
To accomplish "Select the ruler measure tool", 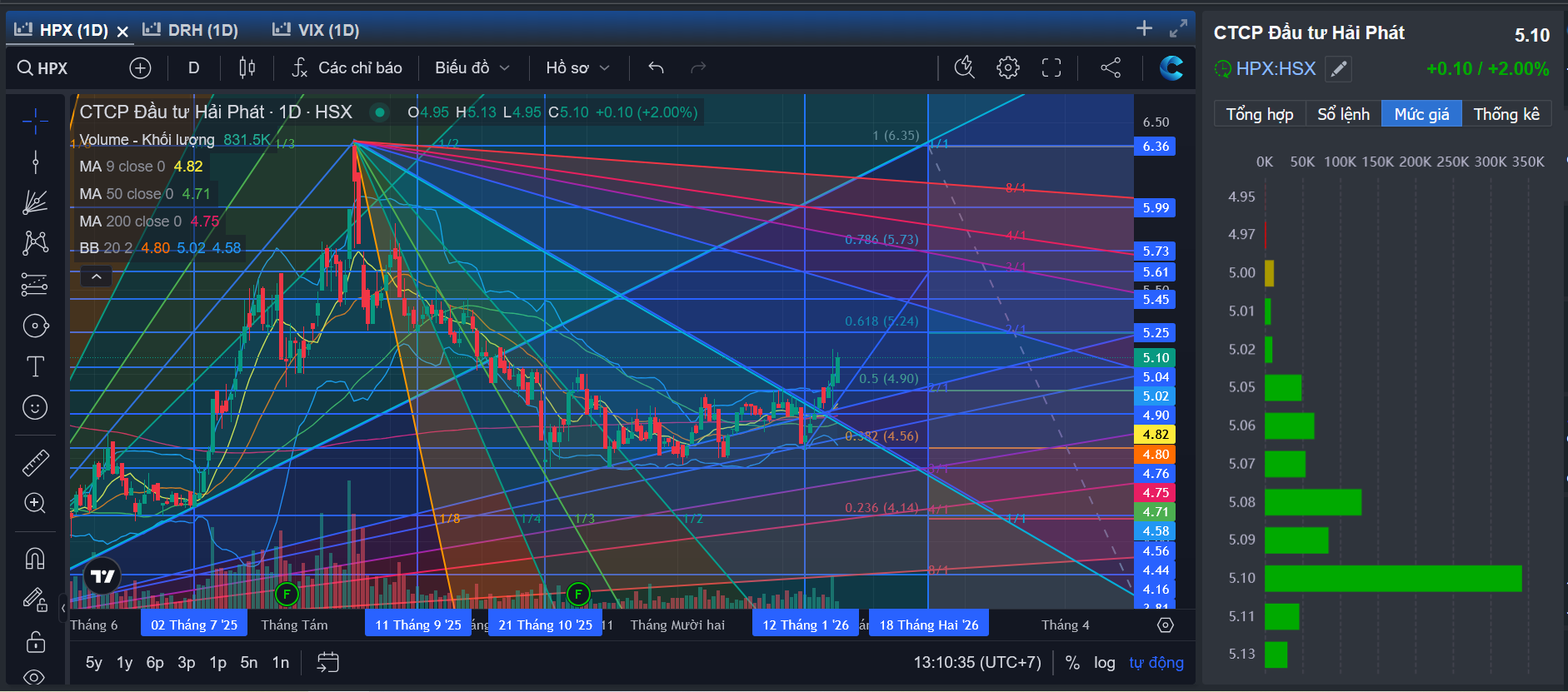I will [x=35, y=462].
